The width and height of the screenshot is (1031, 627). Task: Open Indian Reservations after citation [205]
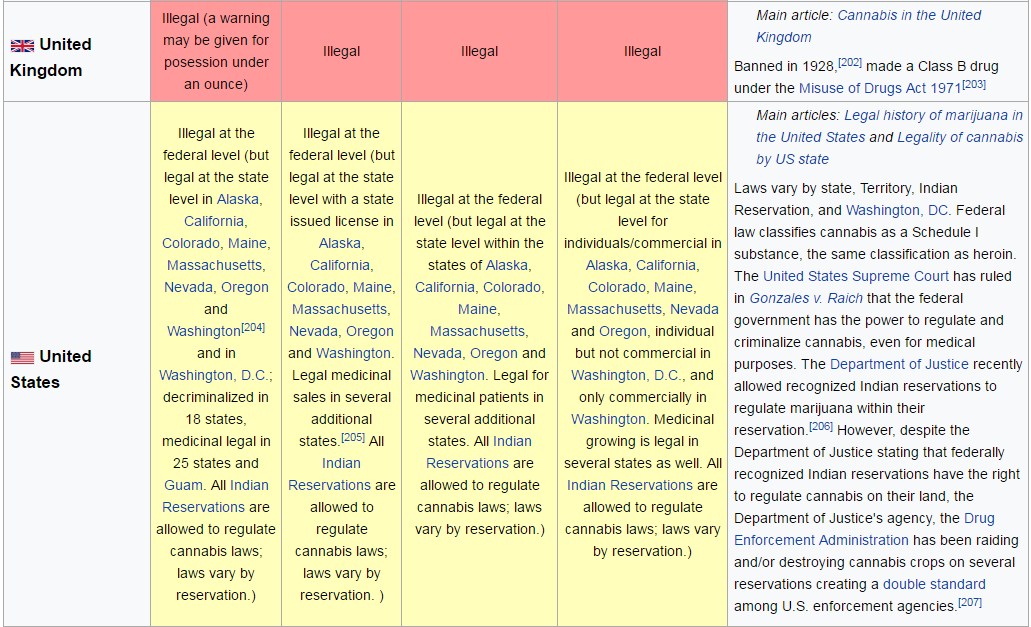[x=331, y=474]
